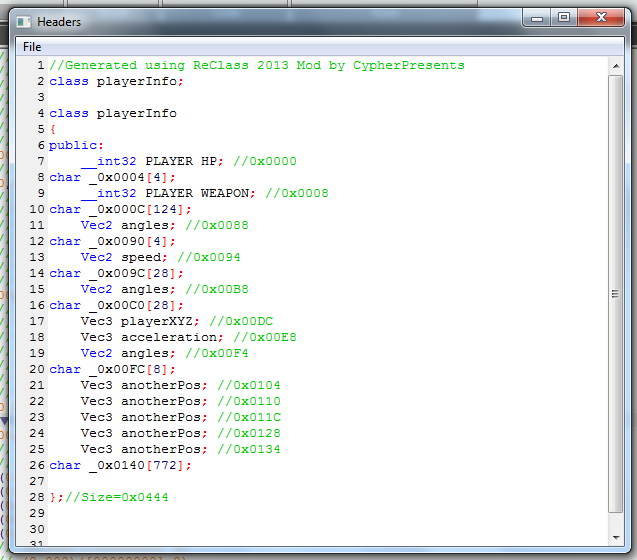Click 'Vec3 anotherPos; //0x0128' line
This screenshot has width=637, height=560.
180,433
